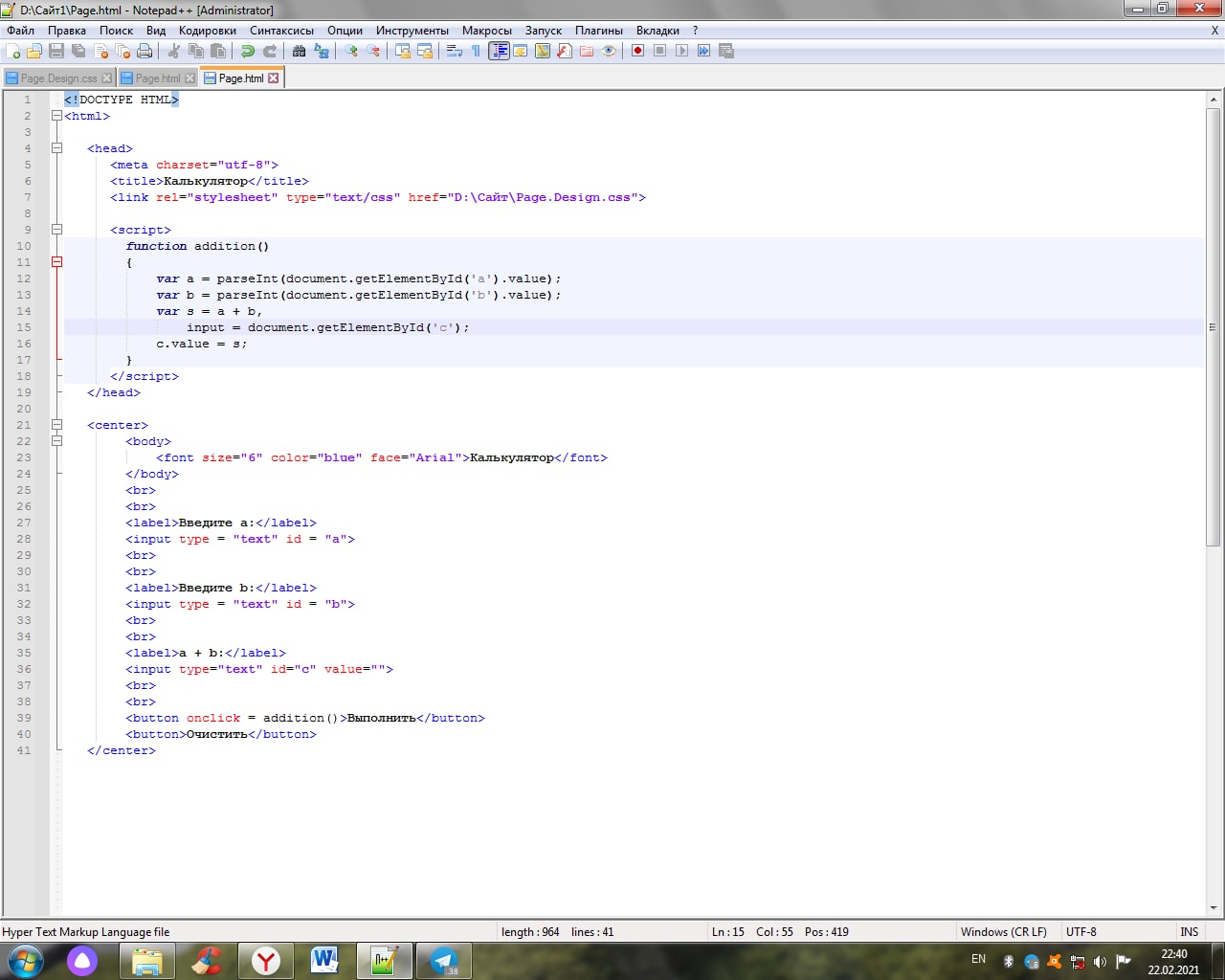Switch to the Page.Design.css tab
The height and width of the screenshot is (980, 1225).
58,78
